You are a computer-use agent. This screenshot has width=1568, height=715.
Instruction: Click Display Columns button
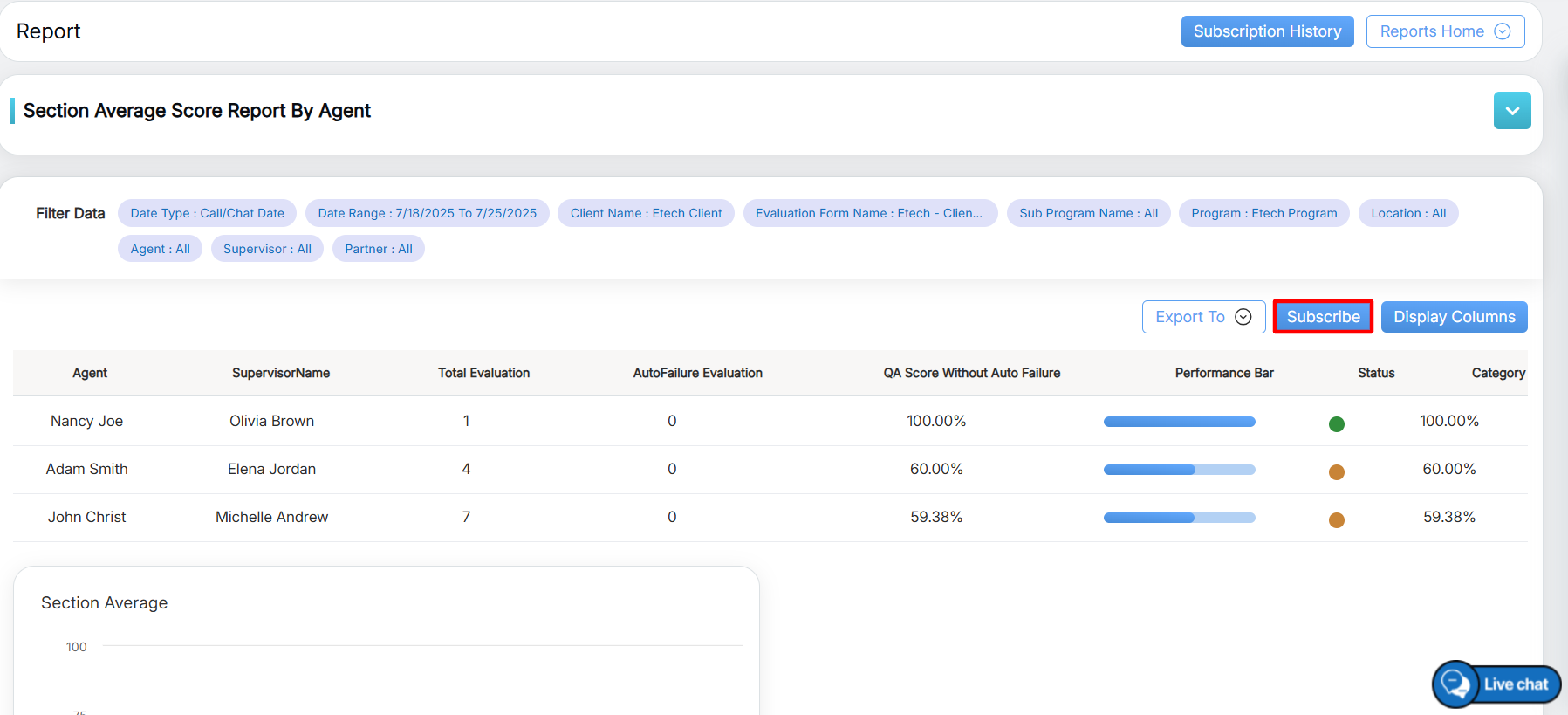tap(1454, 317)
